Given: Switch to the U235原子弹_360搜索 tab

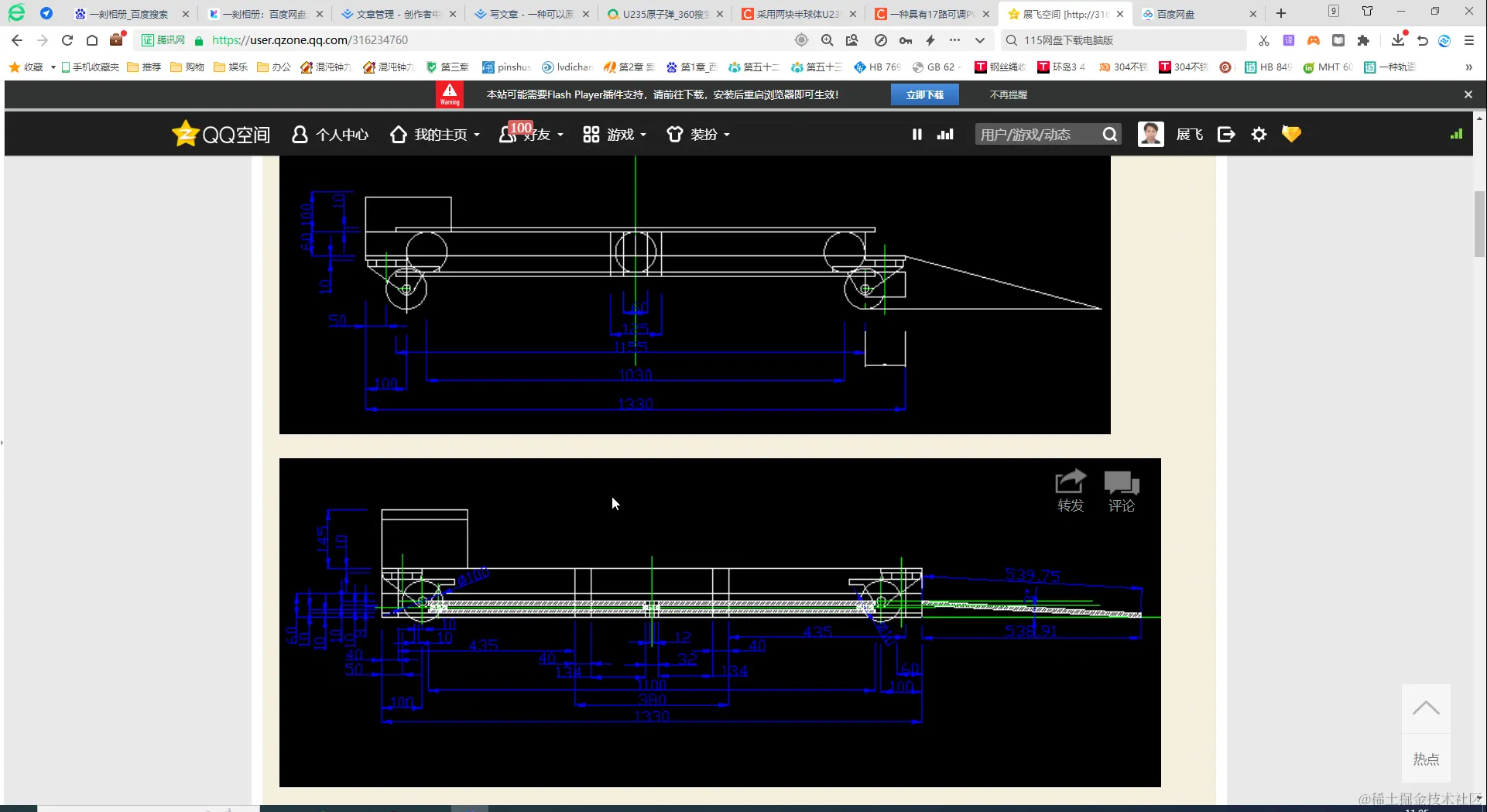Looking at the screenshot, I should (665, 14).
